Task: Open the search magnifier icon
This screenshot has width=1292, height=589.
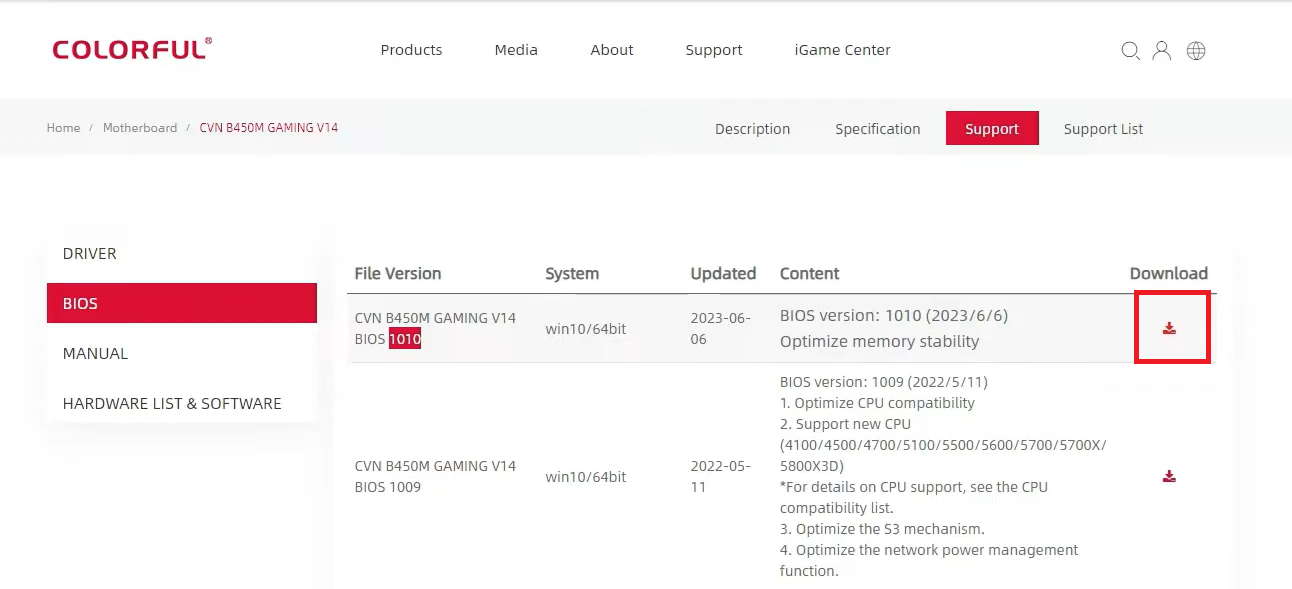Action: click(1130, 51)
